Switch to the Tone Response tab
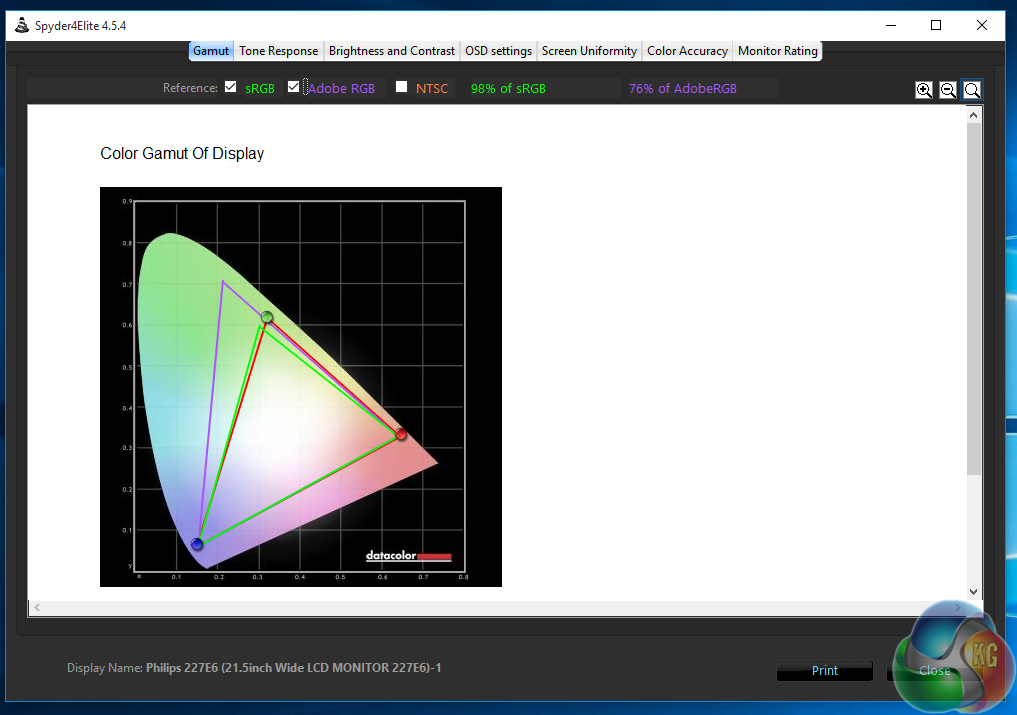 click(x=278, y=51)
